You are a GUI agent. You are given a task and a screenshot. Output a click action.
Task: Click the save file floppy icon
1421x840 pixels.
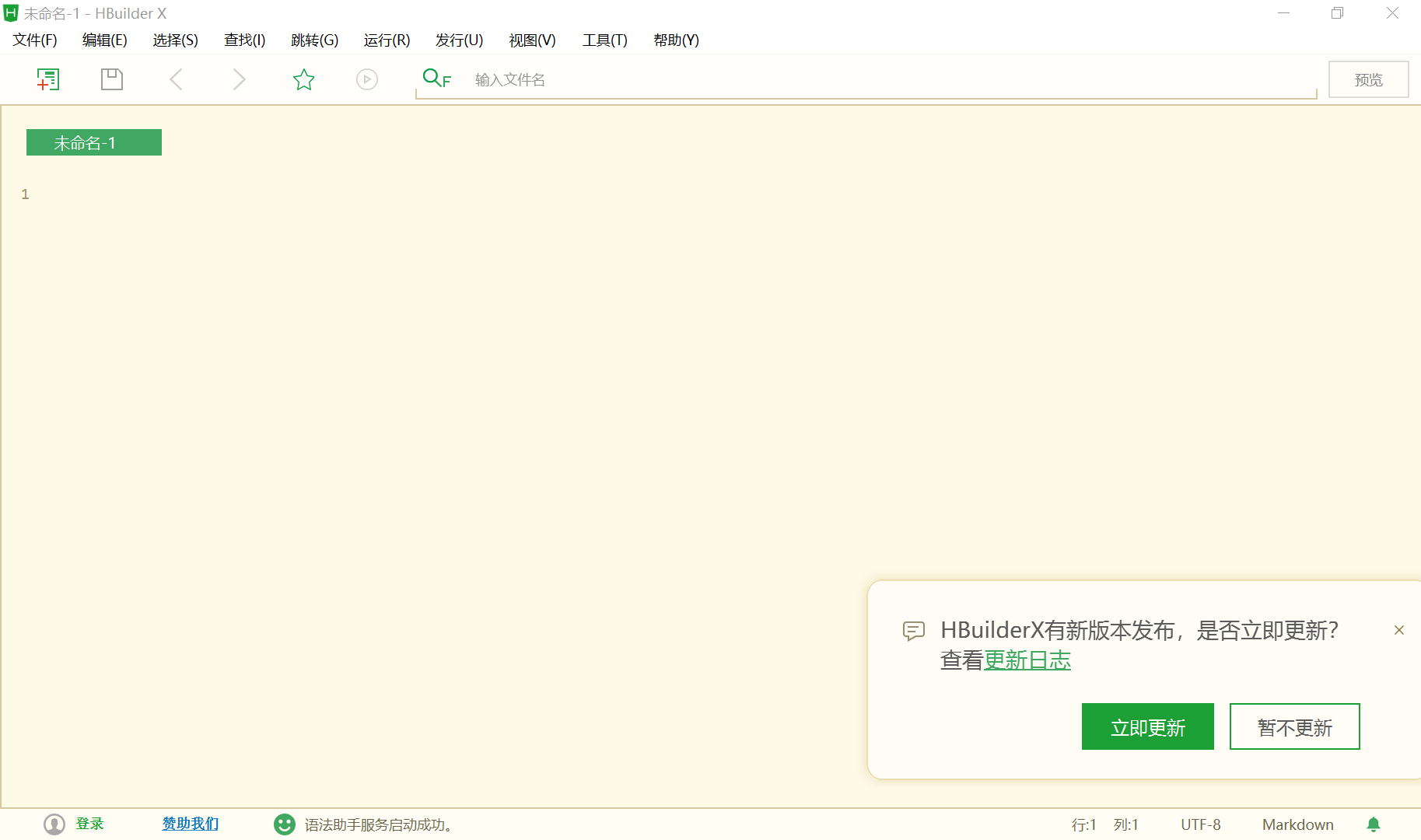pos(112,79)
